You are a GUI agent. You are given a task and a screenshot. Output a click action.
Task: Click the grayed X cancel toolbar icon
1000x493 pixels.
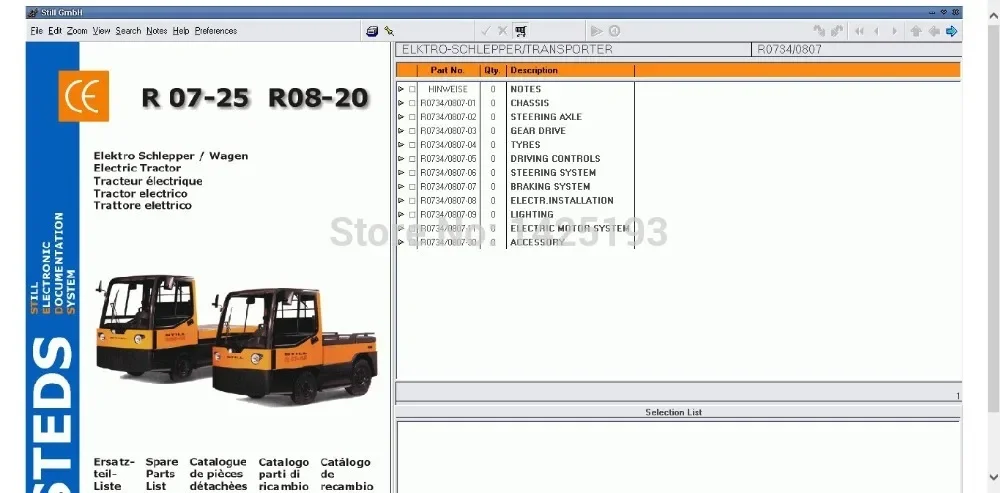[x=503, y=31]
